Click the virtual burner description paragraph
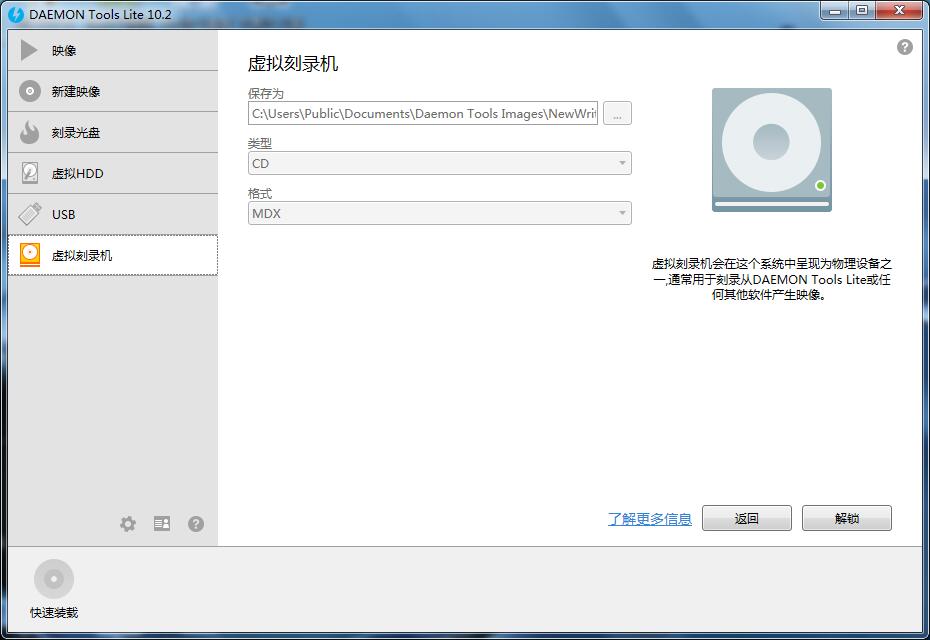The image size is (930, 640). coord(772,279)
